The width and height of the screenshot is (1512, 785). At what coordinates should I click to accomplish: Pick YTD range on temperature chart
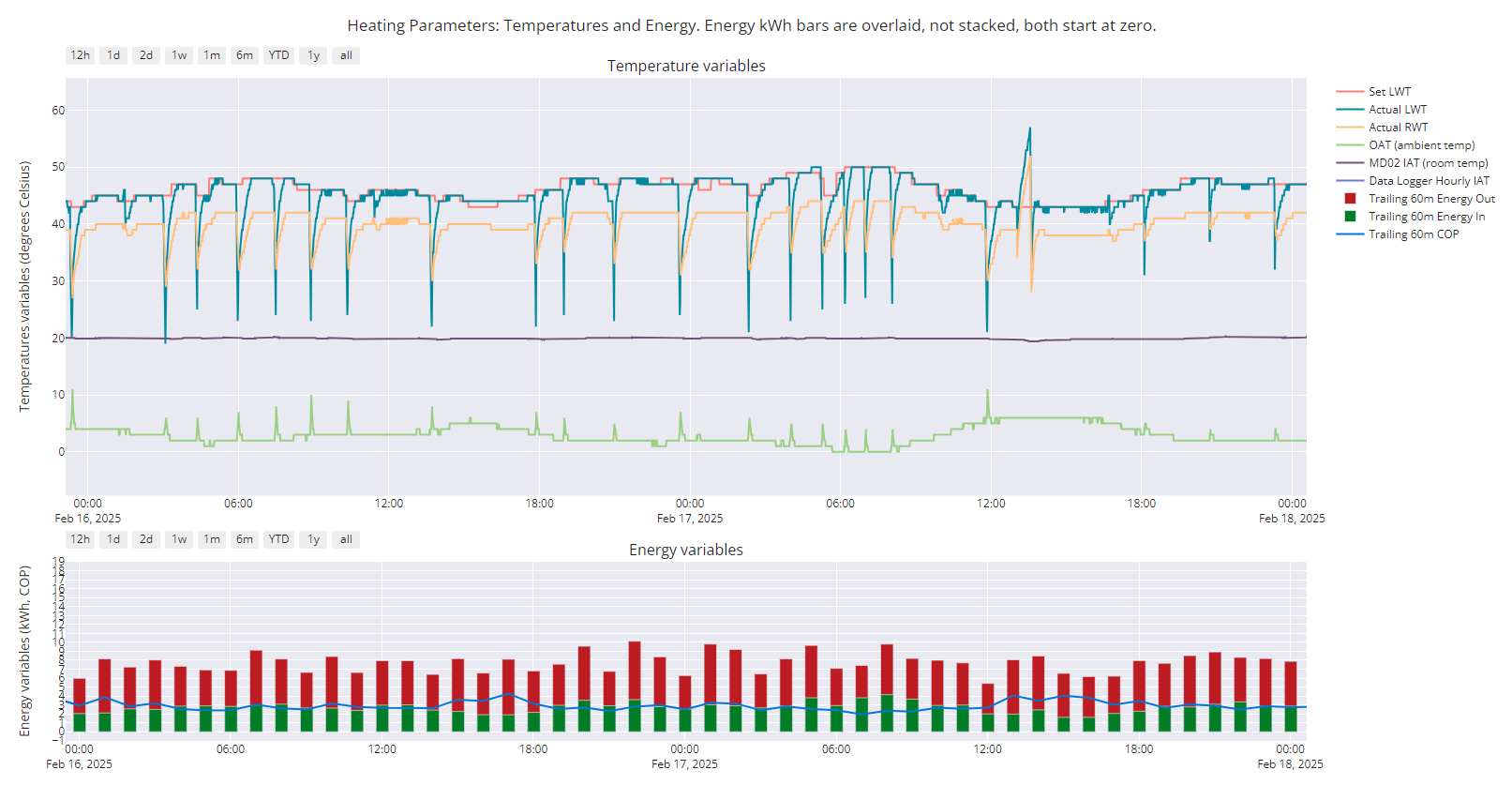click(x=278, y=55)
